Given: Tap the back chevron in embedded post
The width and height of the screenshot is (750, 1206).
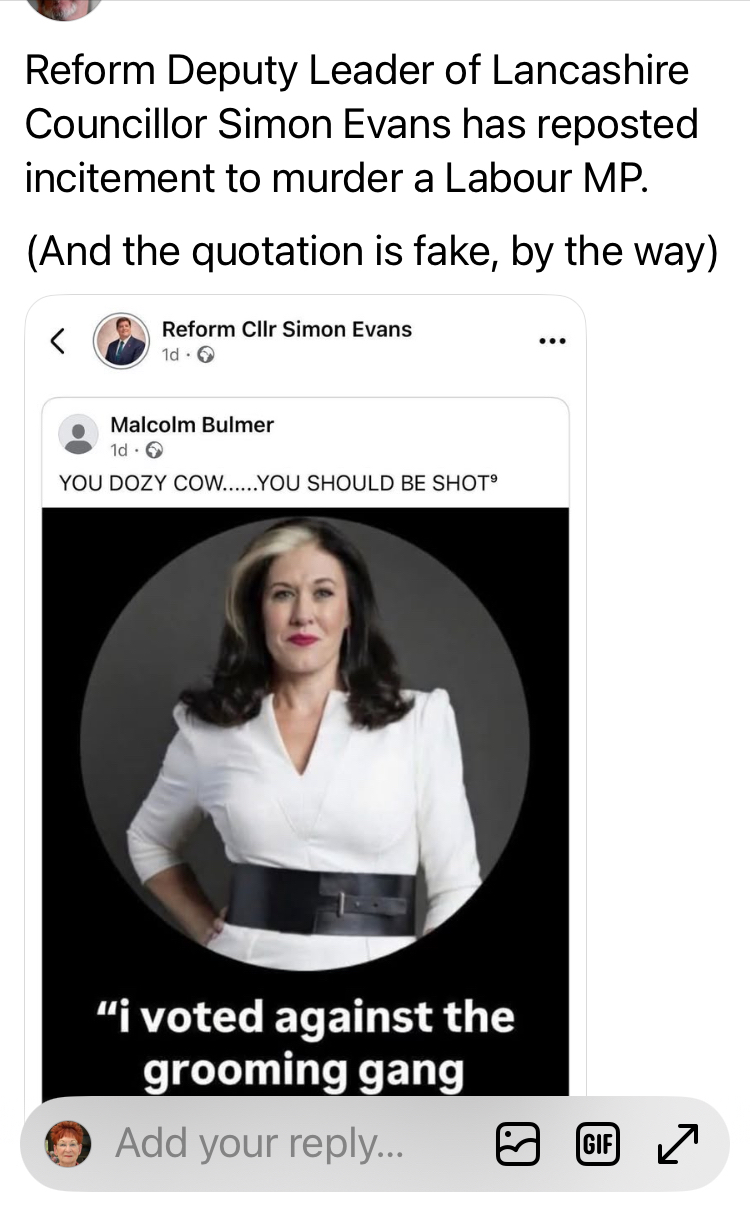Looking at the screenshot, I should (x=58, y=341).
